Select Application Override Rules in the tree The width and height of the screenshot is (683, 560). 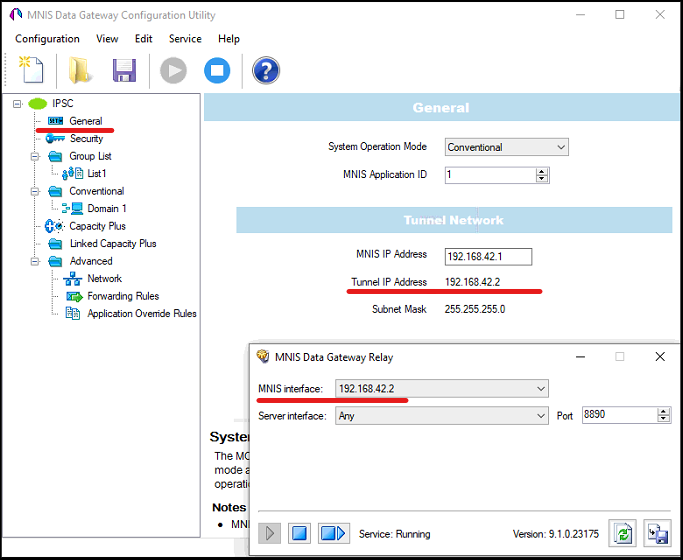click(x=142, y=314)
